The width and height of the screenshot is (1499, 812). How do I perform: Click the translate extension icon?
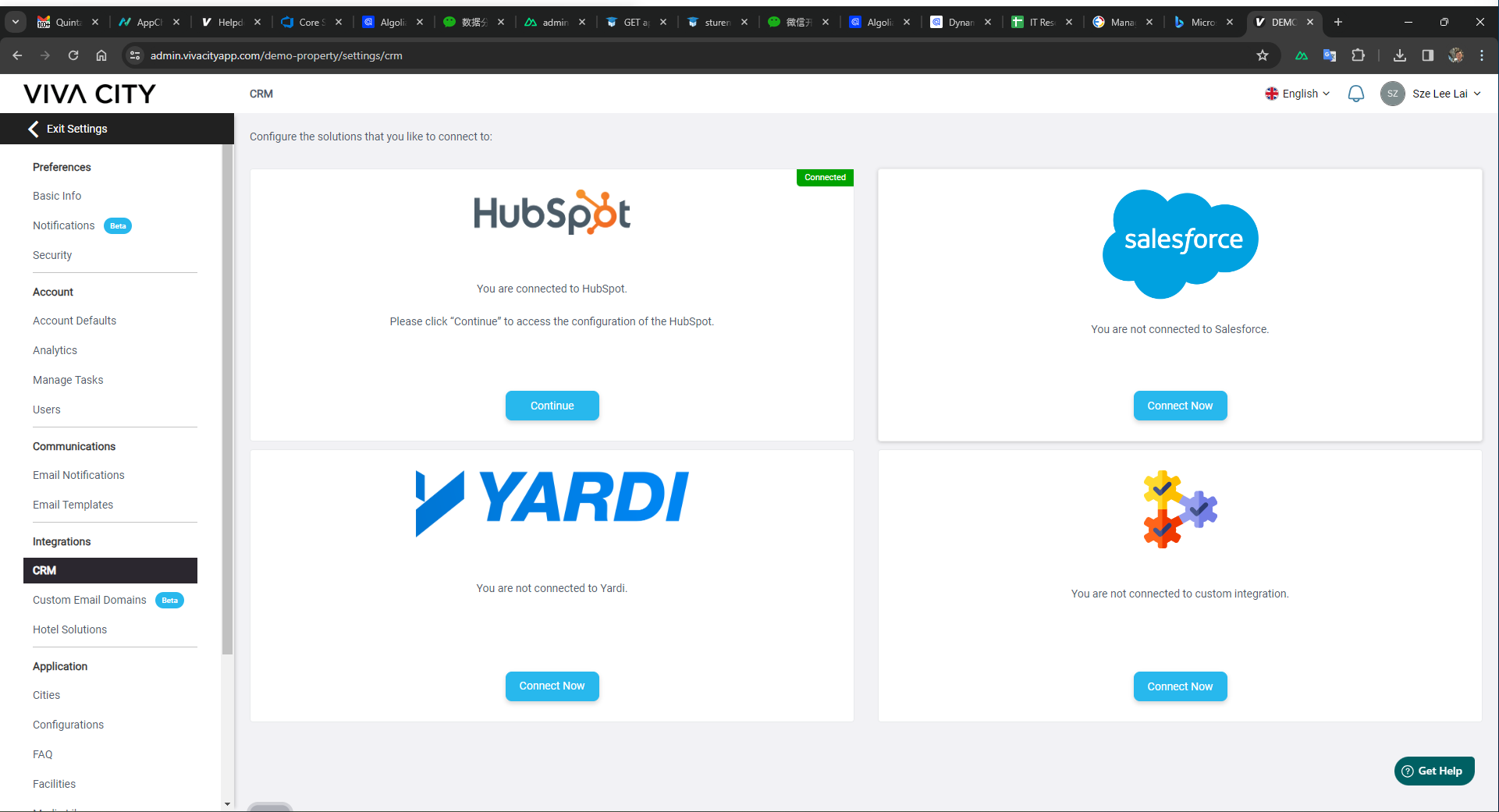point(1330,55)
